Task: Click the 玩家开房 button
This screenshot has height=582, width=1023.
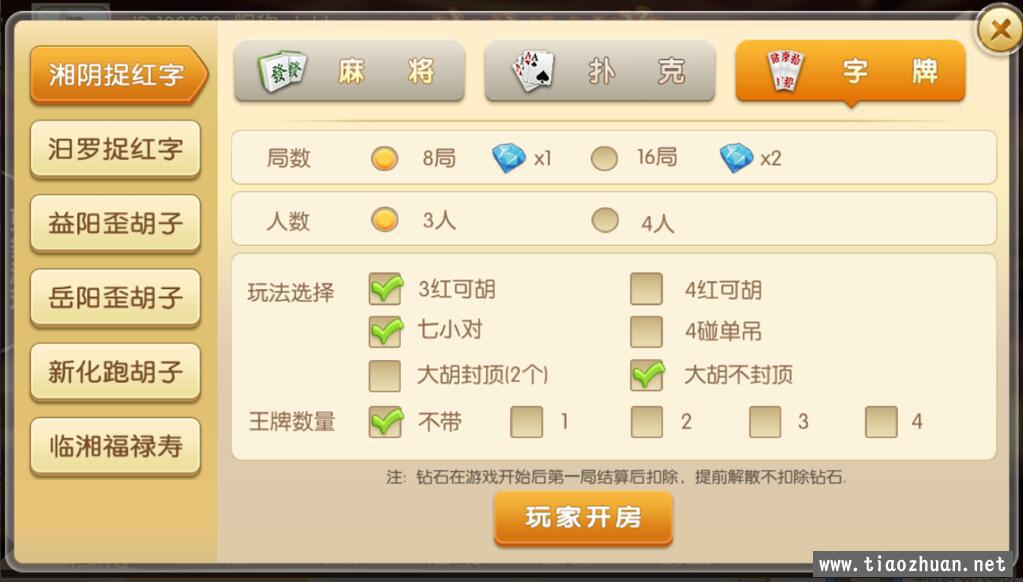Action: coord(583,518)
